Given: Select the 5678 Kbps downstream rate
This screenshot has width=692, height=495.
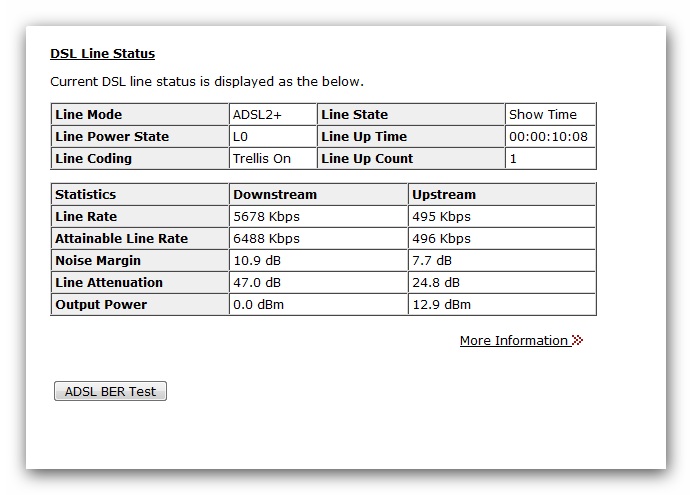Looking at the screenshot, I should pyautogui.click(x=267, y=217).
